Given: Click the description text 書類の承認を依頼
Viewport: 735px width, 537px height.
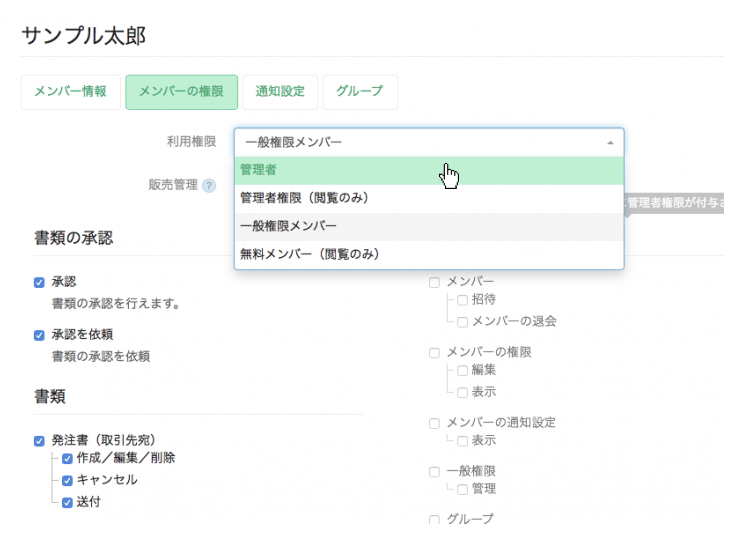Looking at the screenshot, I should [101, 357].
